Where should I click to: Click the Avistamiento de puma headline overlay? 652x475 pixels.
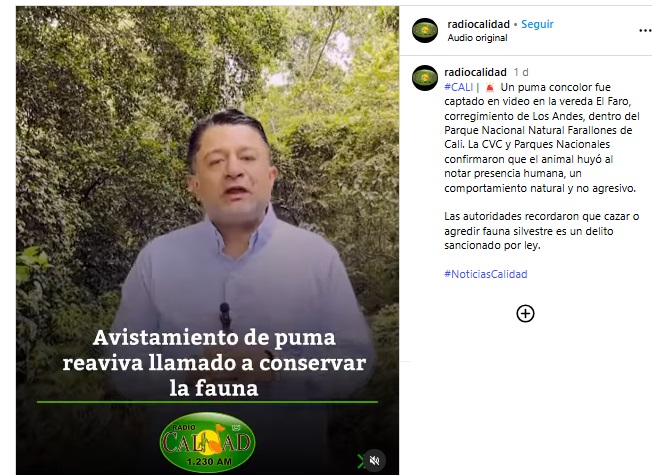point(214,362)
